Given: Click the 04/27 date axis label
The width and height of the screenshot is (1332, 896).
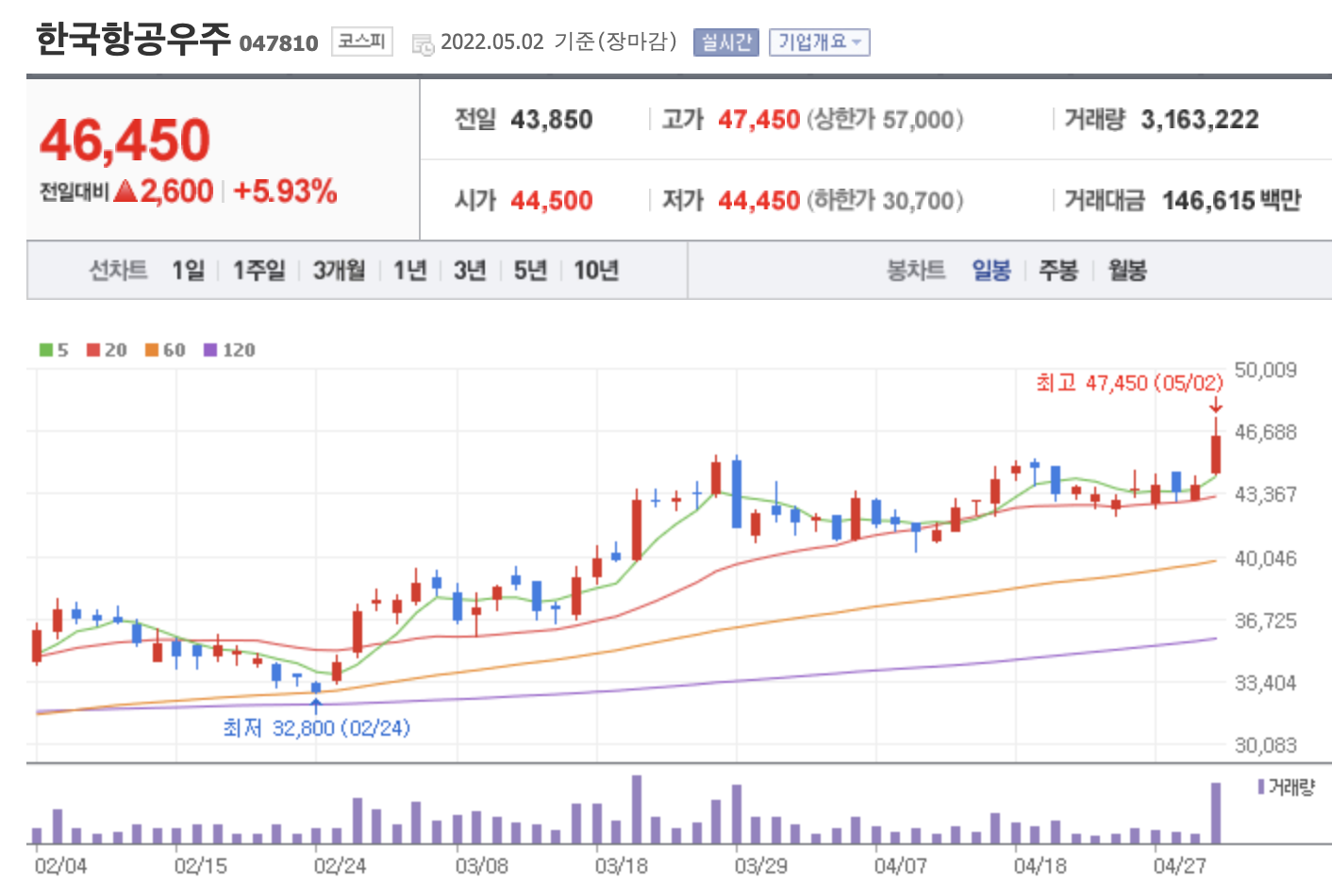Looking at the screenshot, I should [x=1180, y=866].
